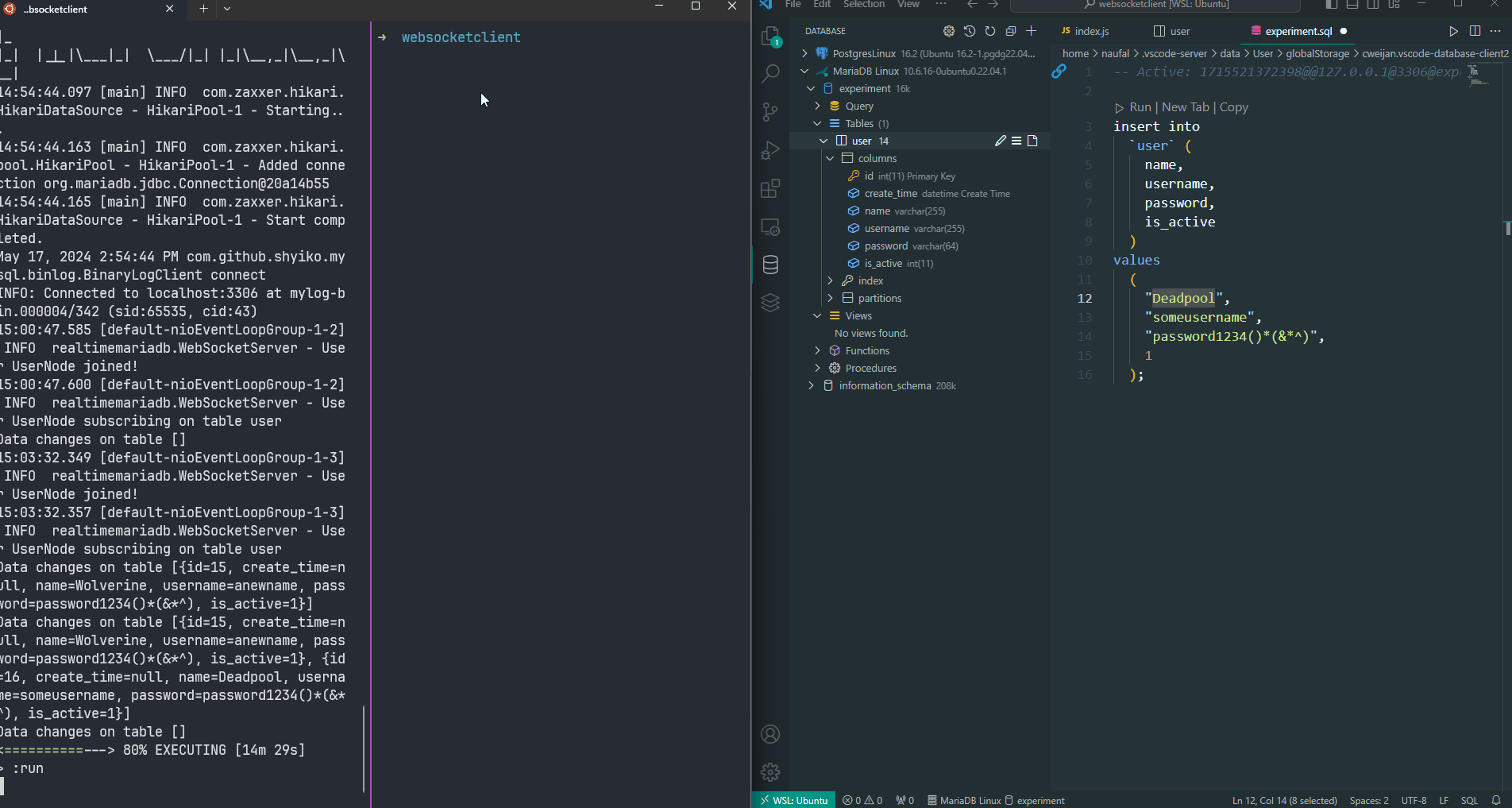Viewport: 1512px width, 808px height.
Task: Open the user table lines-icon action
Action: tap(1016, 141)
